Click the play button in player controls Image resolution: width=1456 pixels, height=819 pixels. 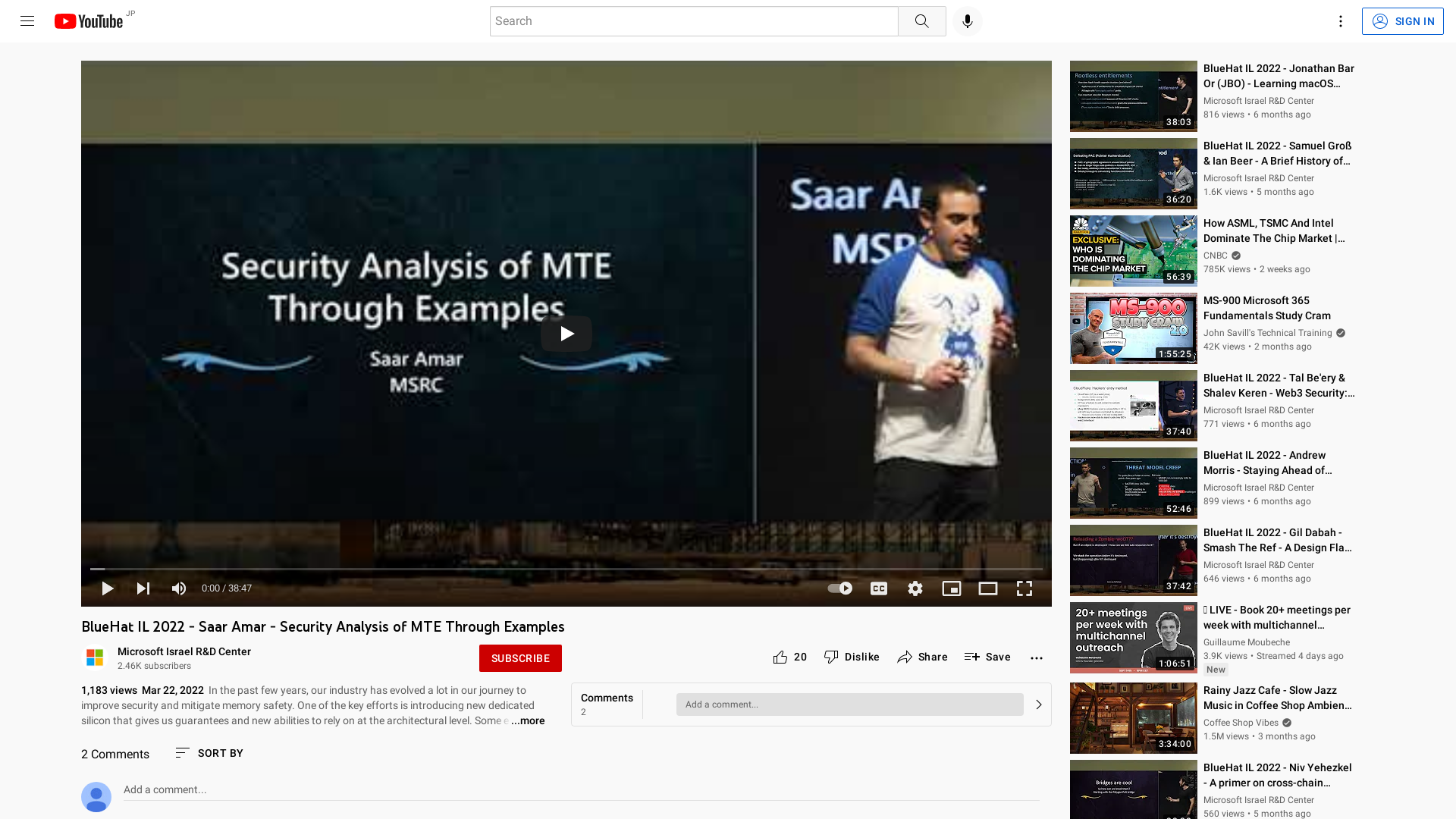(x=107, y=588)
